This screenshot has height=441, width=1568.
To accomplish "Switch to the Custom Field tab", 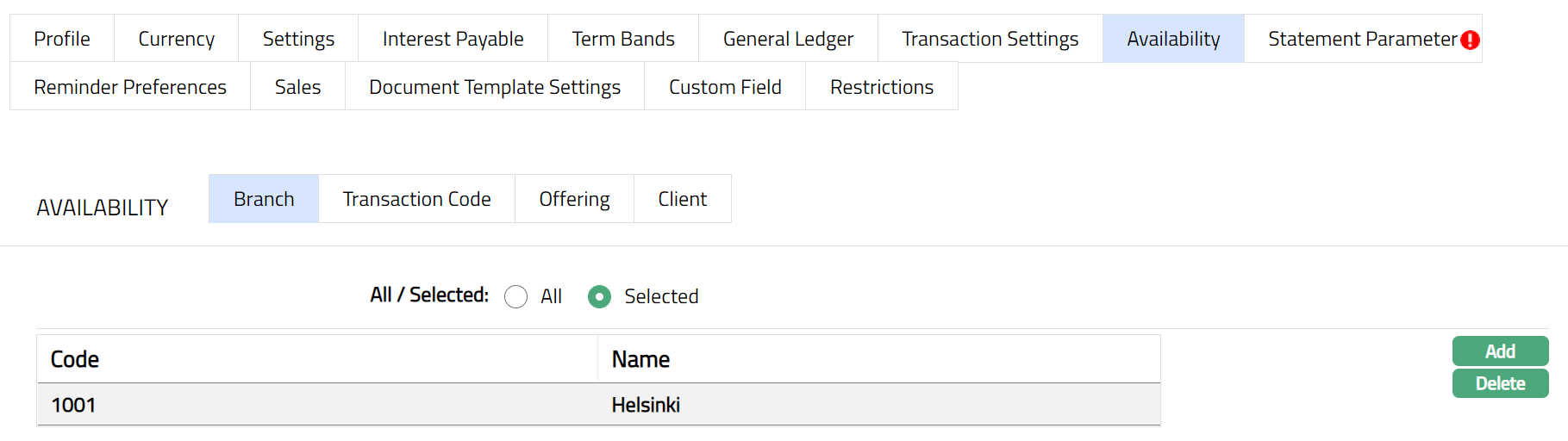I will (725, 87).
